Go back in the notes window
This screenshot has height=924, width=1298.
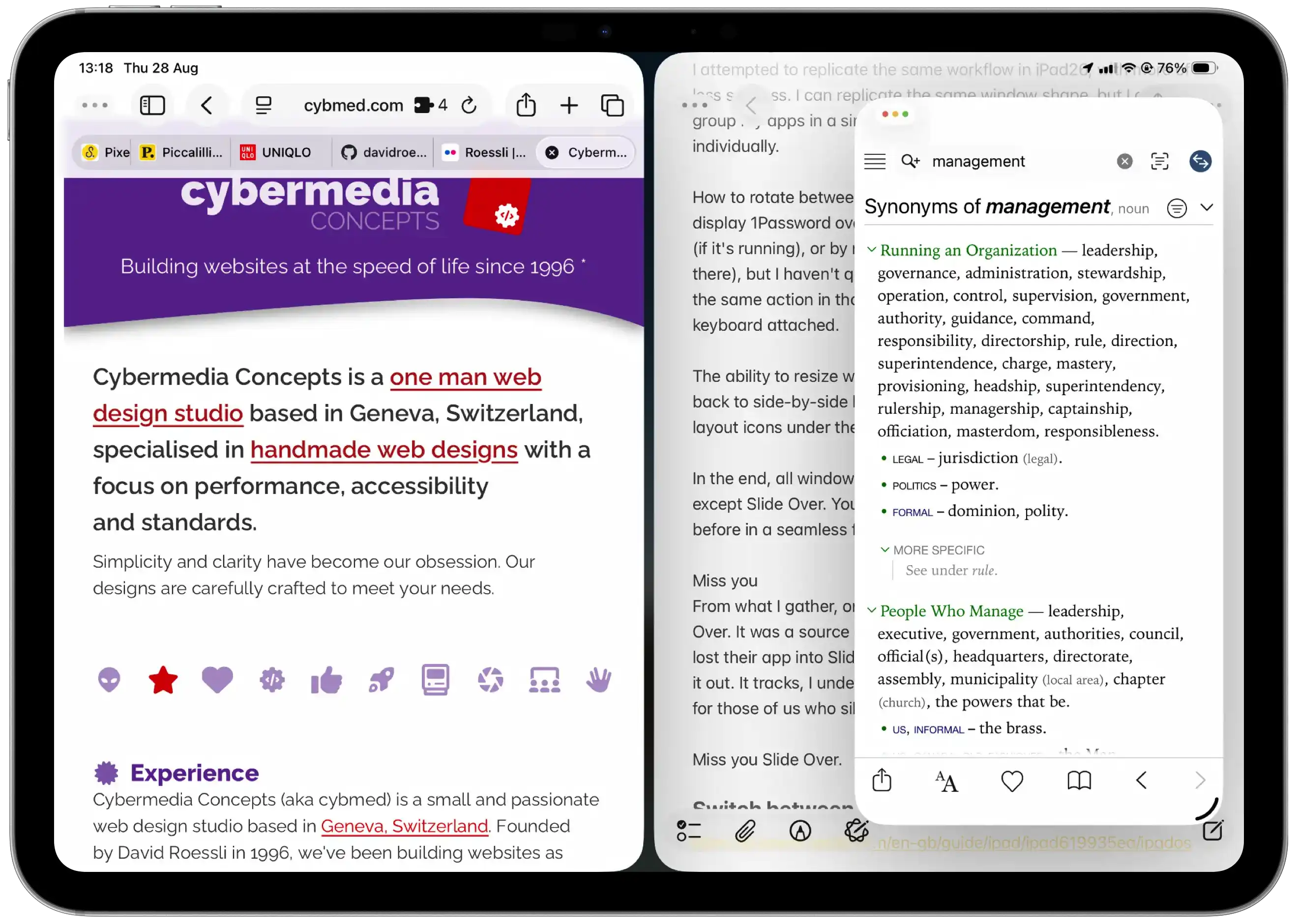pos(751,105)
